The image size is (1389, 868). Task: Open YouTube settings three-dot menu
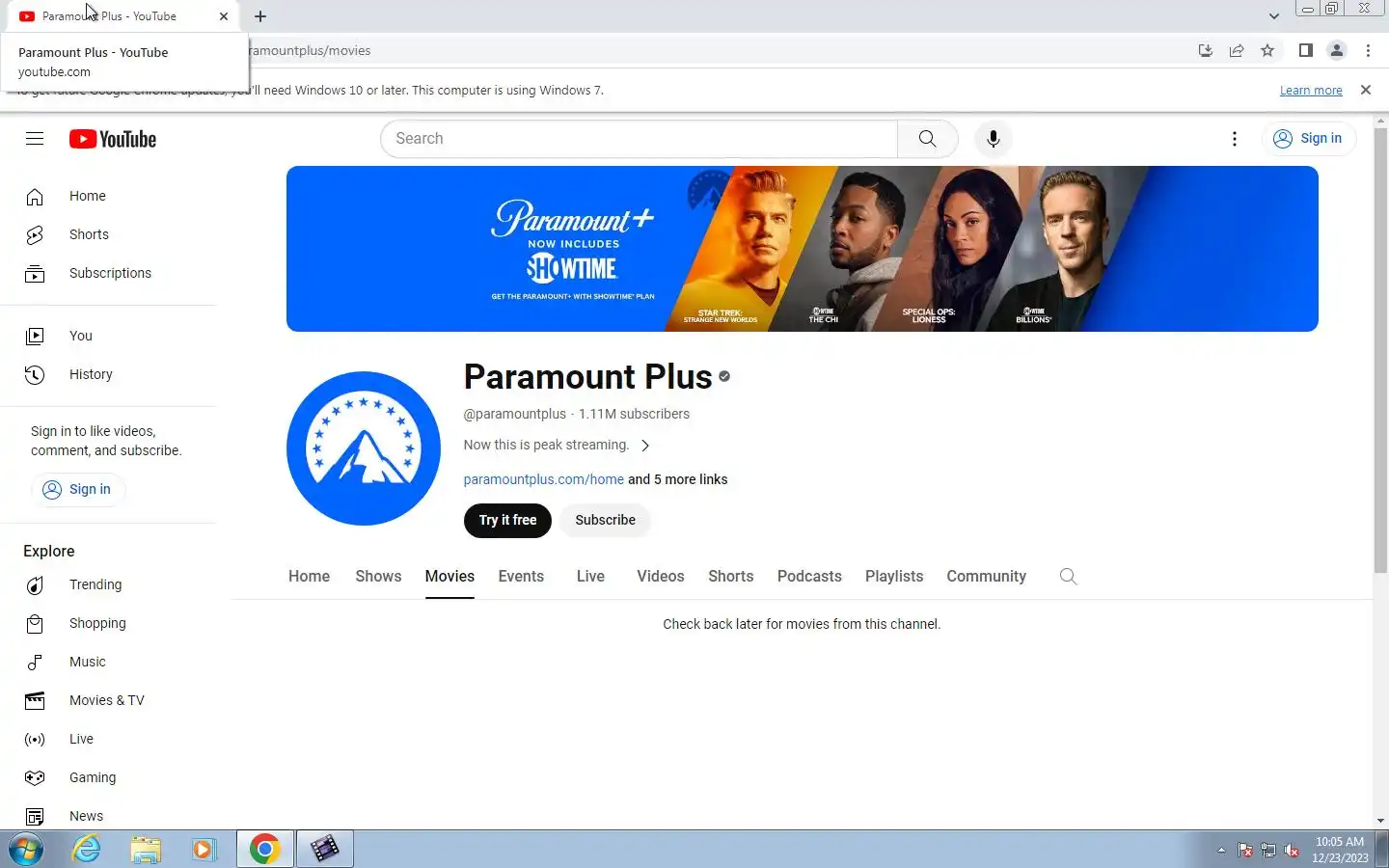1235,139
